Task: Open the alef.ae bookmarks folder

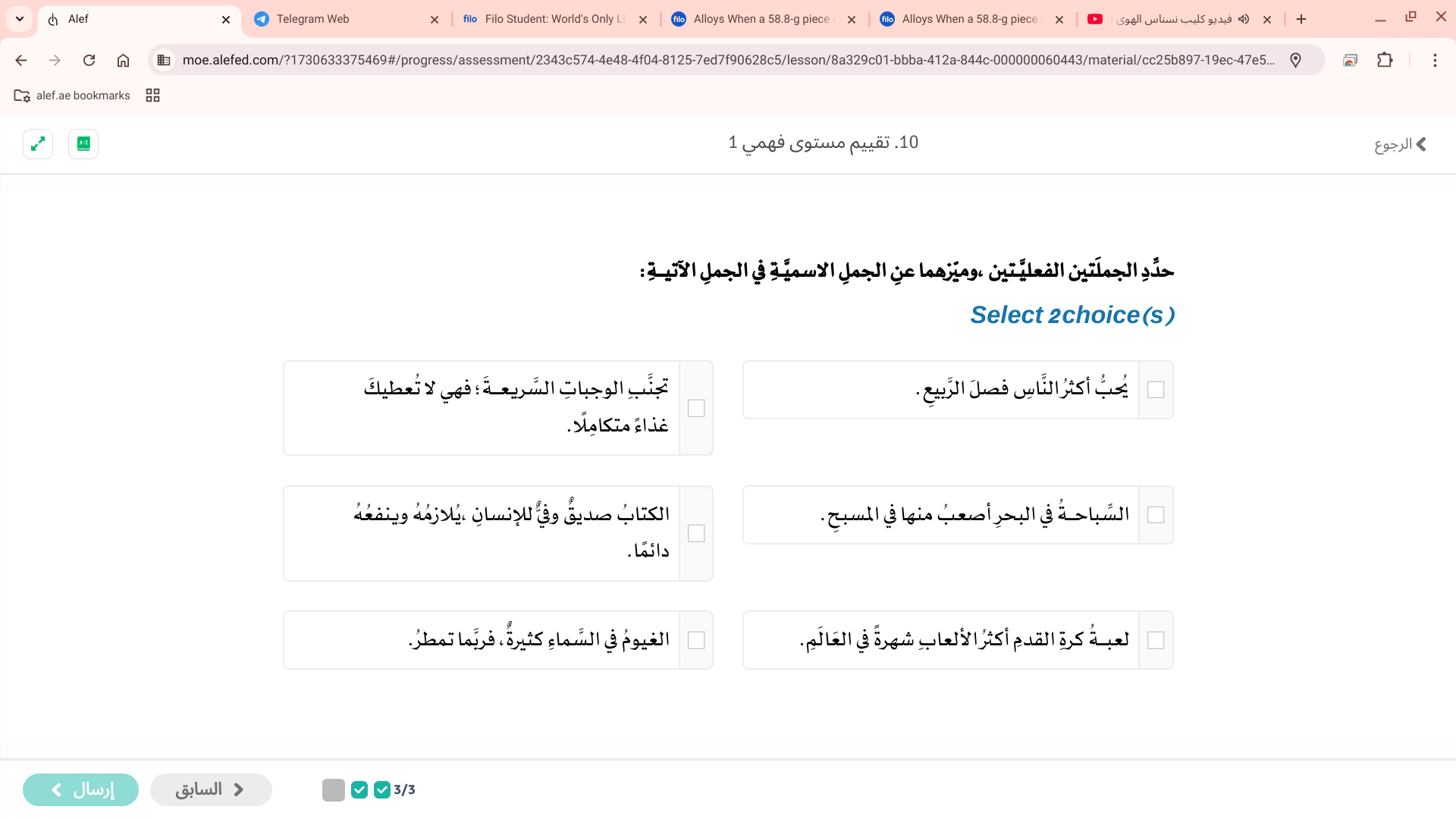Action: (73, 96)
